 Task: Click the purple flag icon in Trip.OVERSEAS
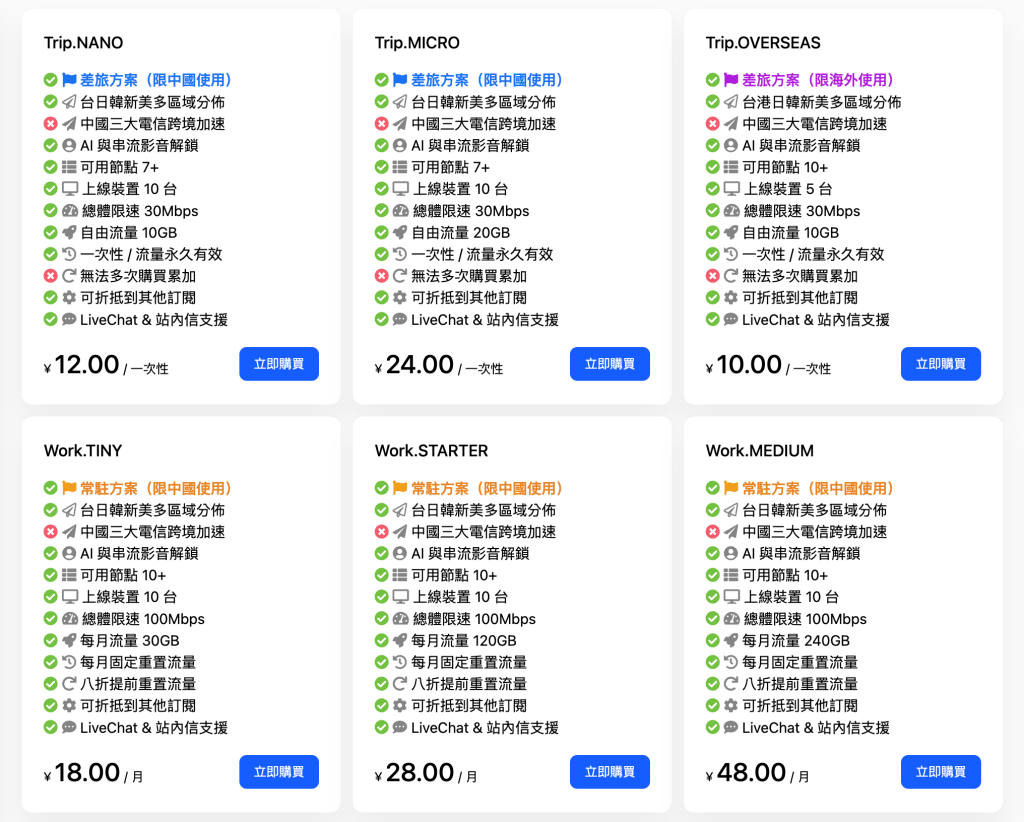point(731,80)
